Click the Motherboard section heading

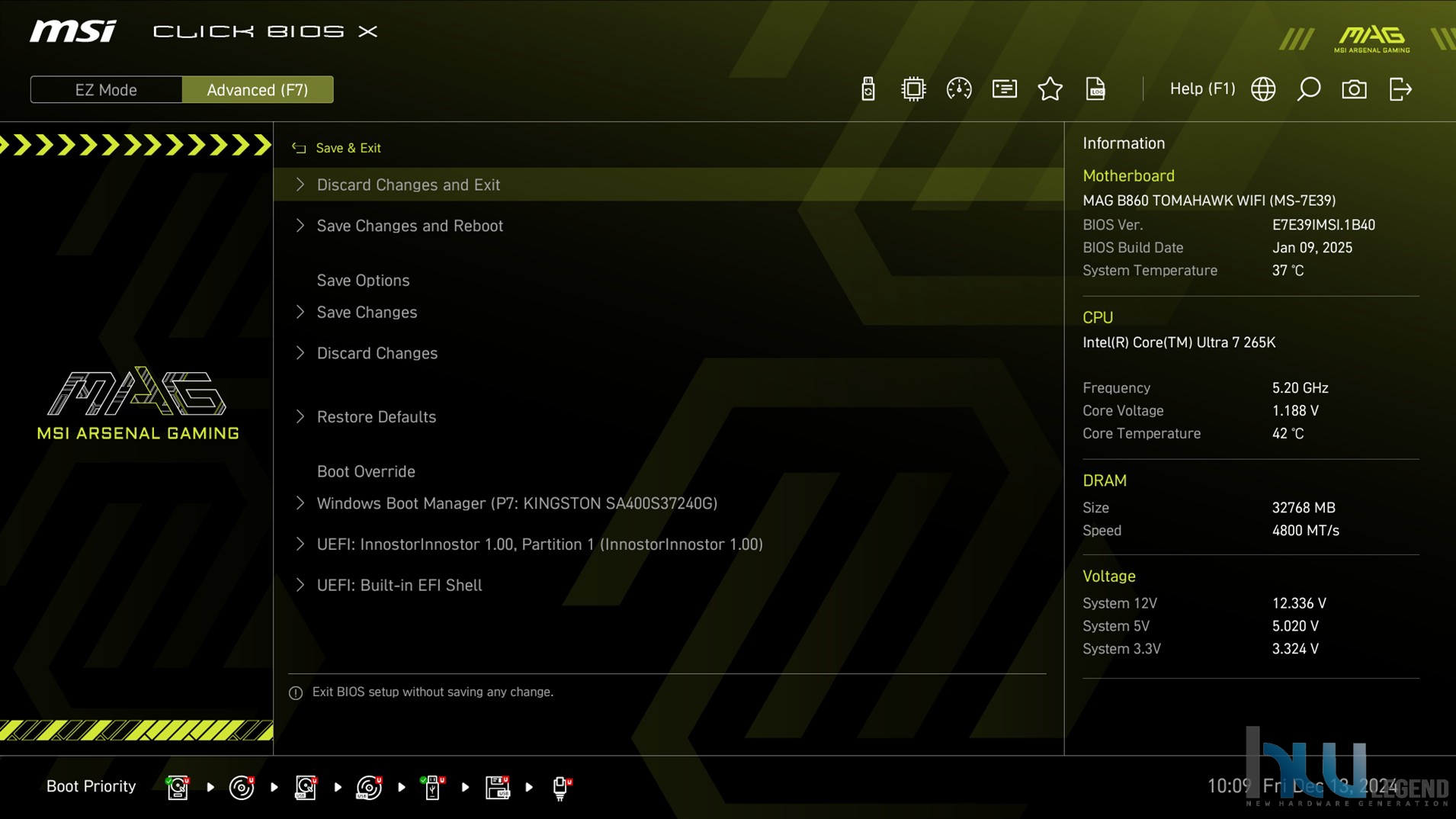click(1128, 175)
